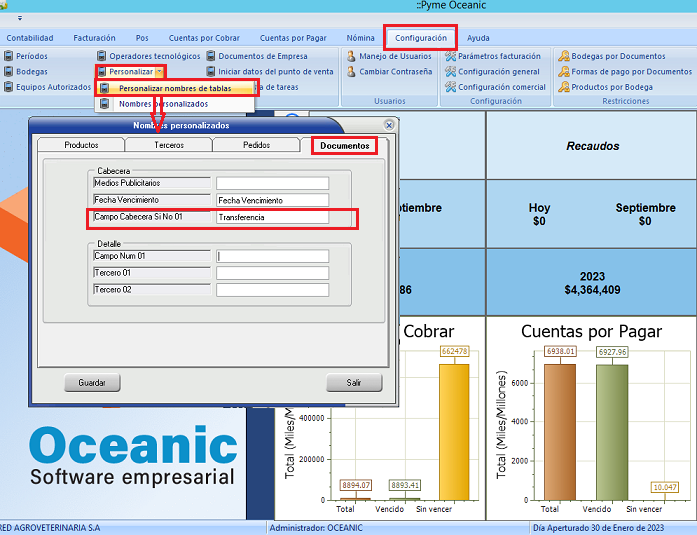Open the Pos ribbon tab
This screenshot has height=535, width=697.
point(142,38)
